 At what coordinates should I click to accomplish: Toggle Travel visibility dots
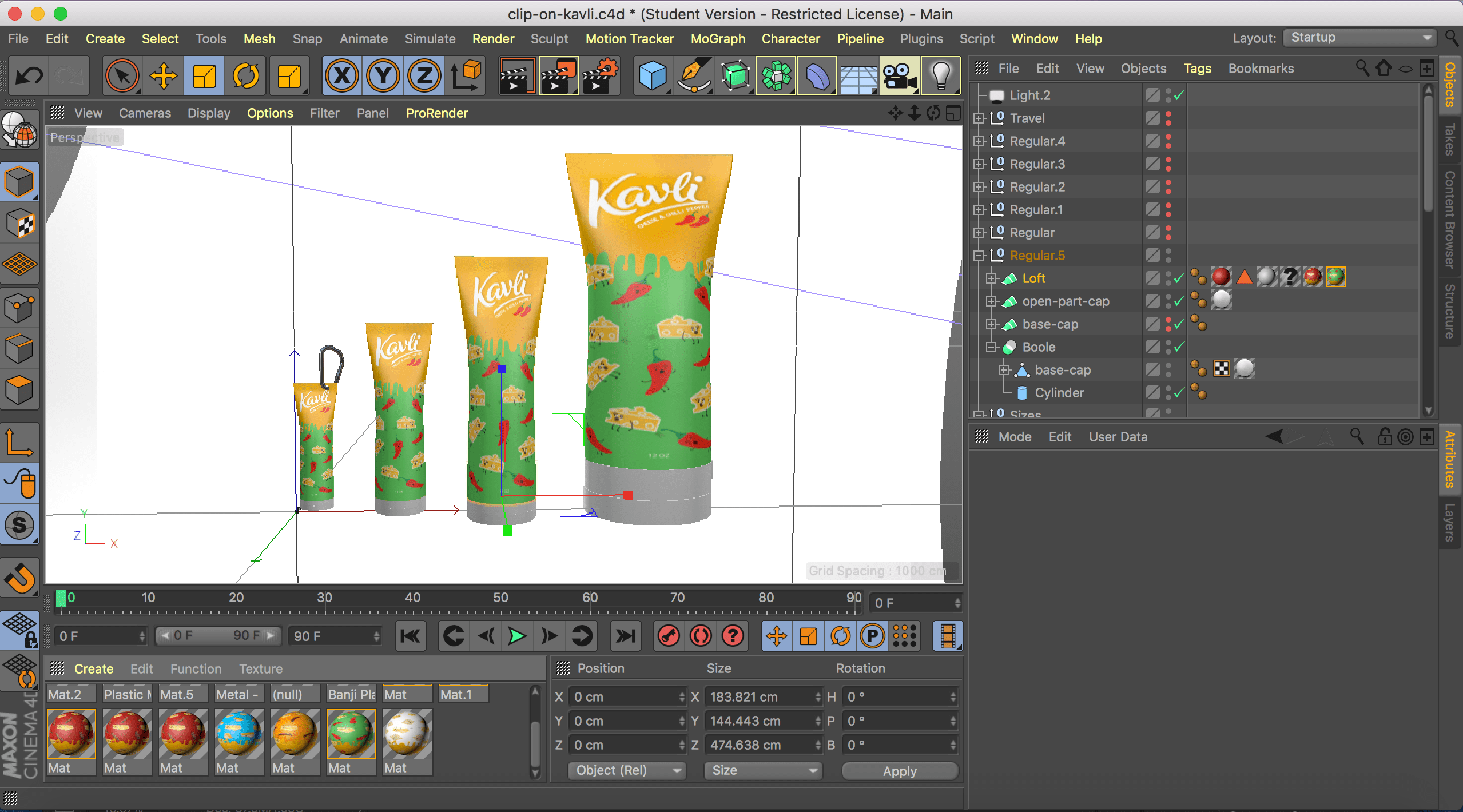pyautogui.click(x=1168, y=118)
